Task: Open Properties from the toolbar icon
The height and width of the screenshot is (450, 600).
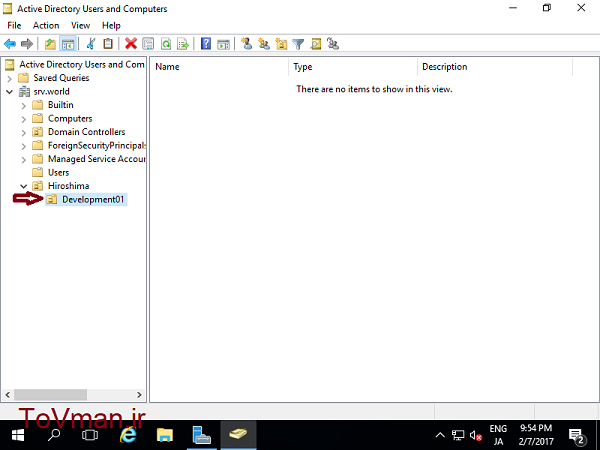Action: pos(148,44)
